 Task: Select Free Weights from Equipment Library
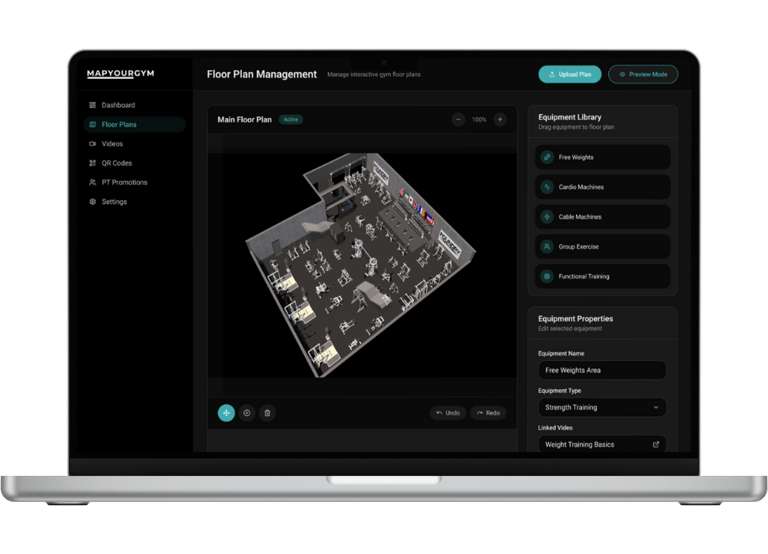(x=602, y=157)
